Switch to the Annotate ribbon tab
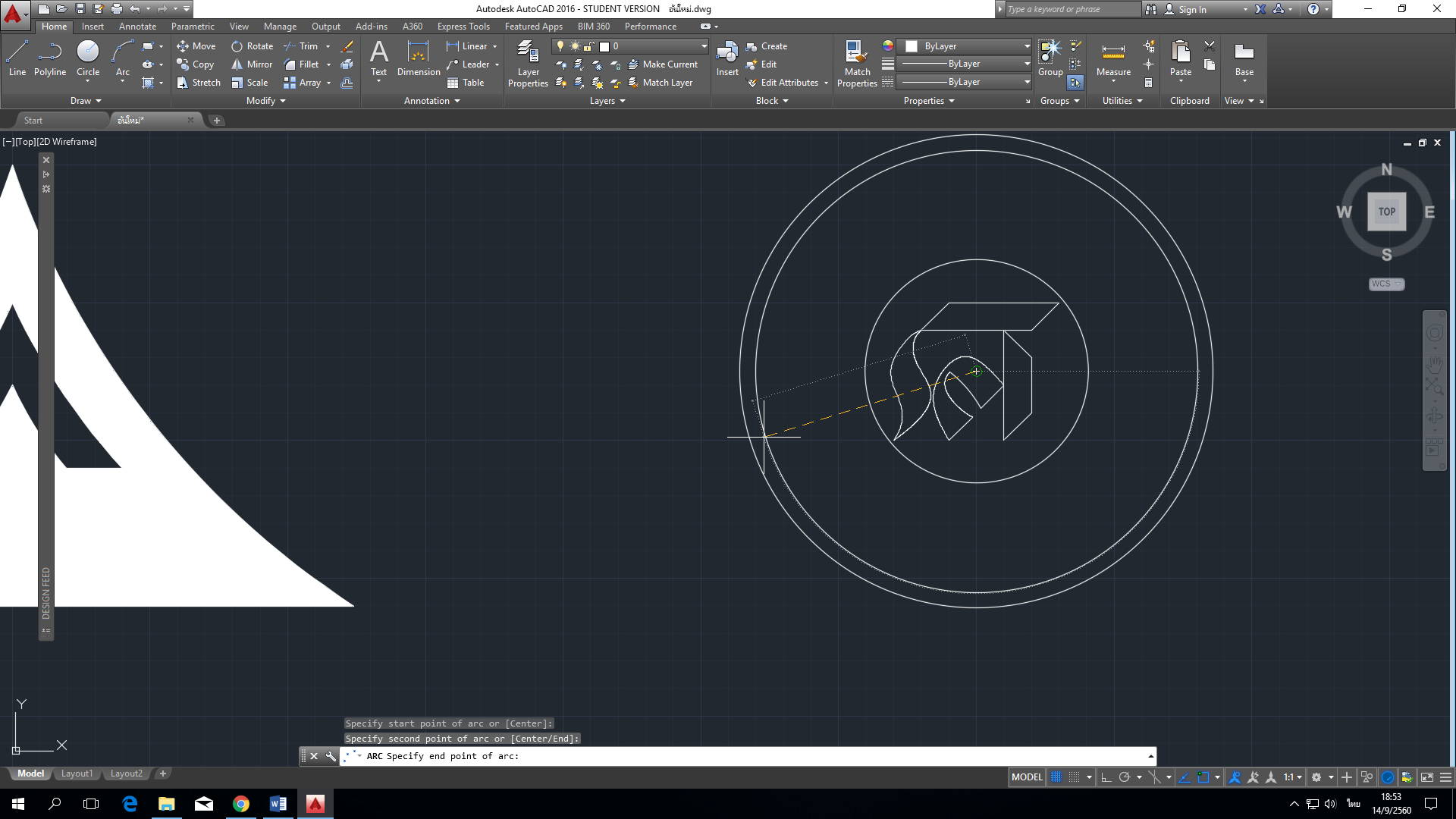Image resolution: width=1456 pixels, height=819 pixels. pyautogui.click(x=137, y=27)
